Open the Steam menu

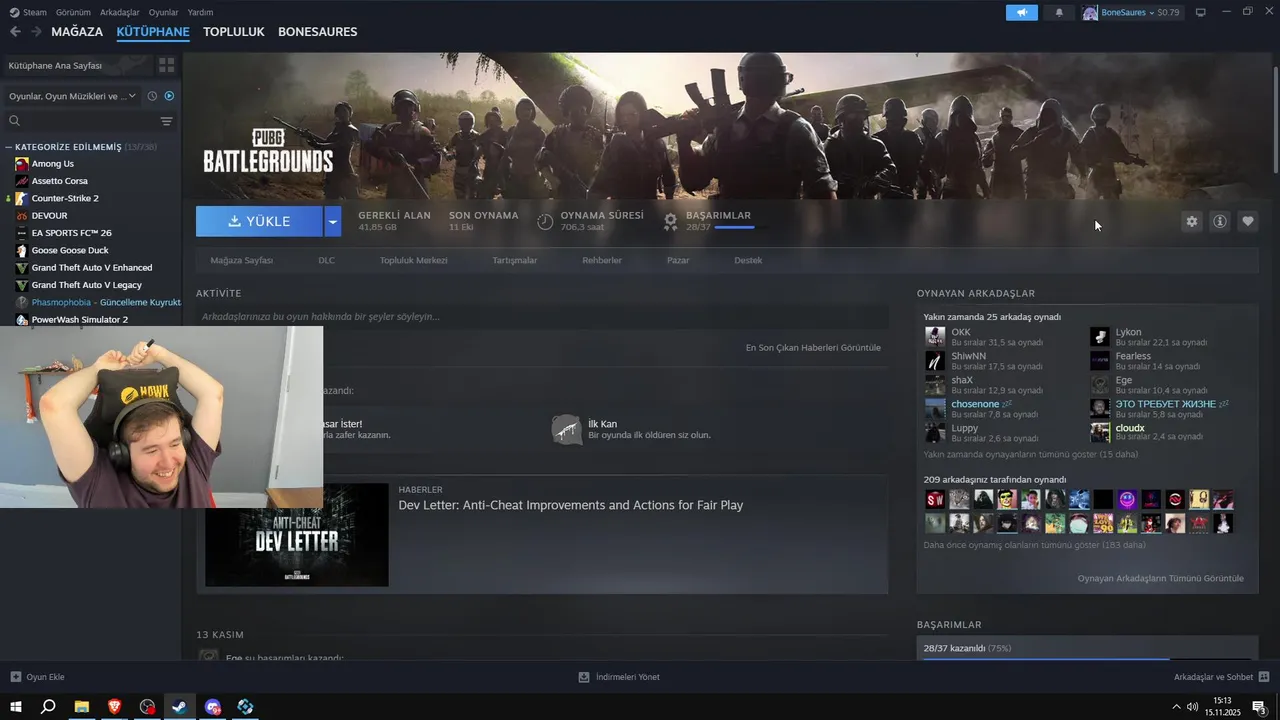[x=29, y=12]
